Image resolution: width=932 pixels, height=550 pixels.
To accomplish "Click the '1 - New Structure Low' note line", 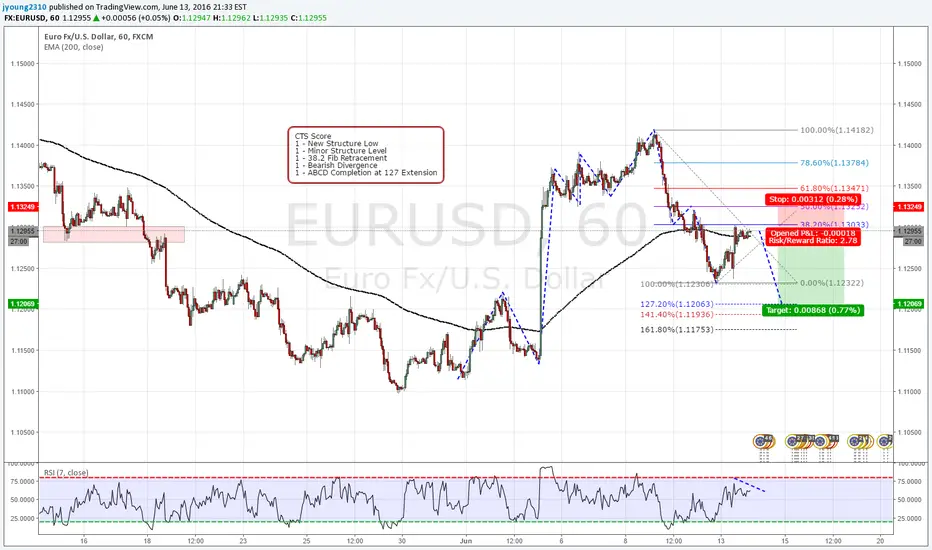I will click(336, 143).
